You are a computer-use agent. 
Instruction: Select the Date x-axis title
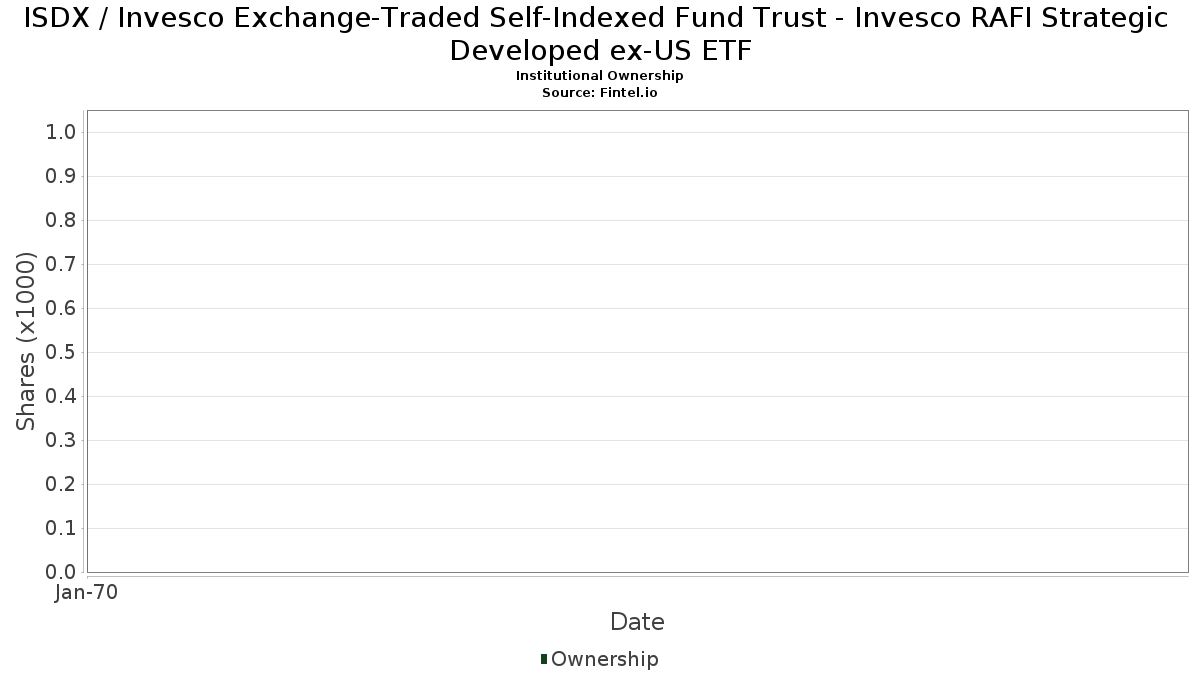637,622
